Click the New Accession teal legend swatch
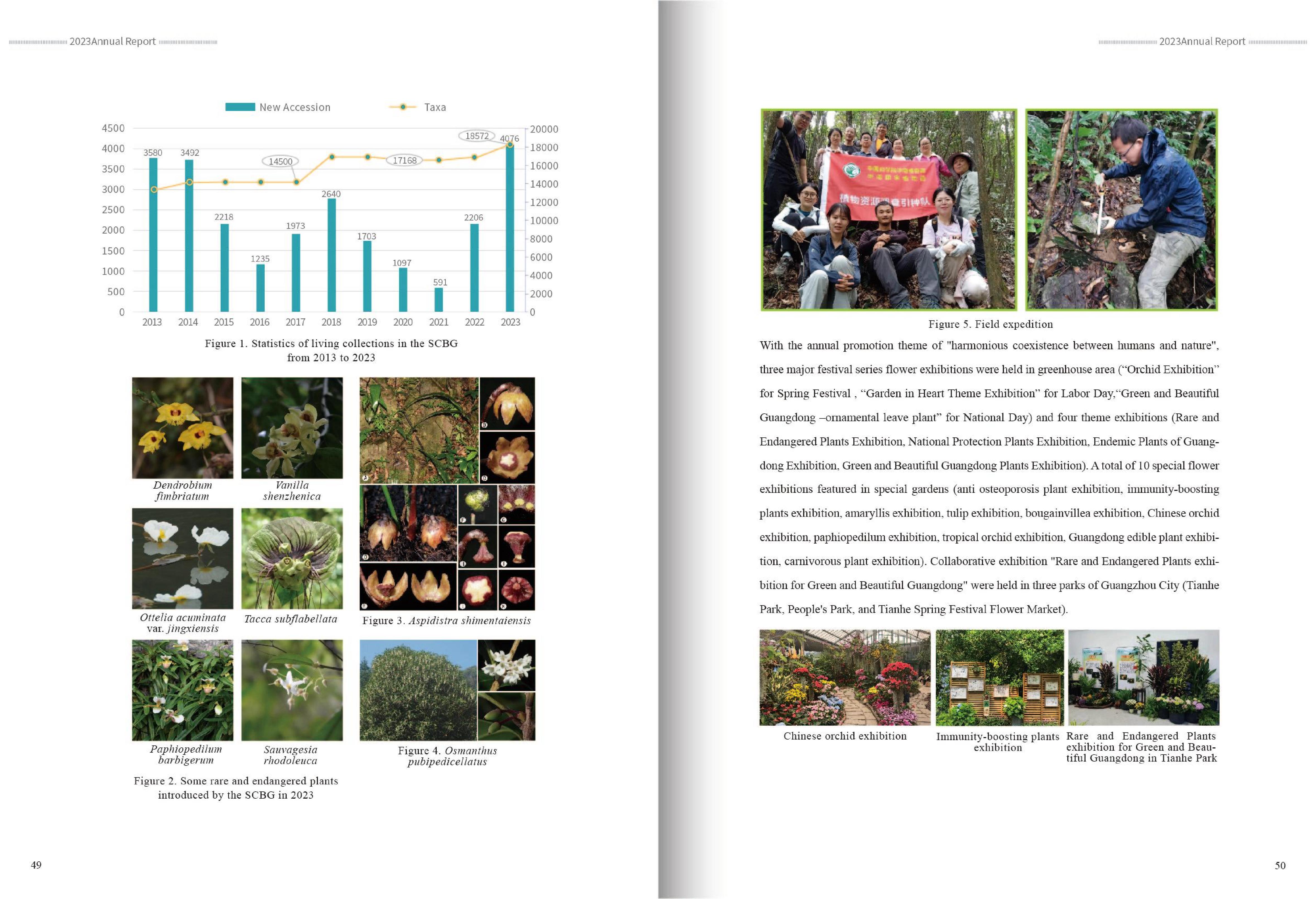The image size is (1316, 899). click(x=240, y=107)
